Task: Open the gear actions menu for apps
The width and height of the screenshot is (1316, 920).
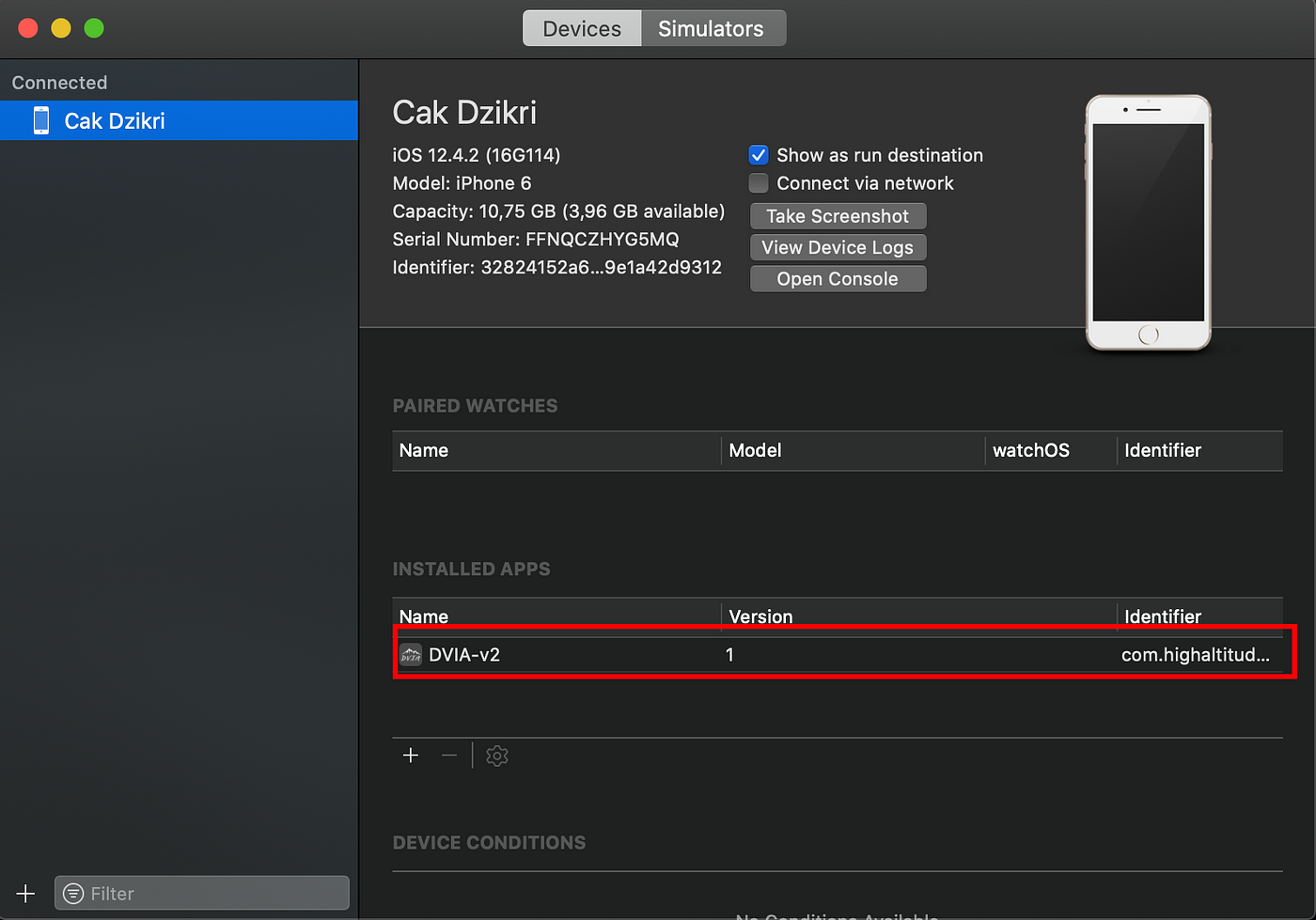Action: pos(497,756)
